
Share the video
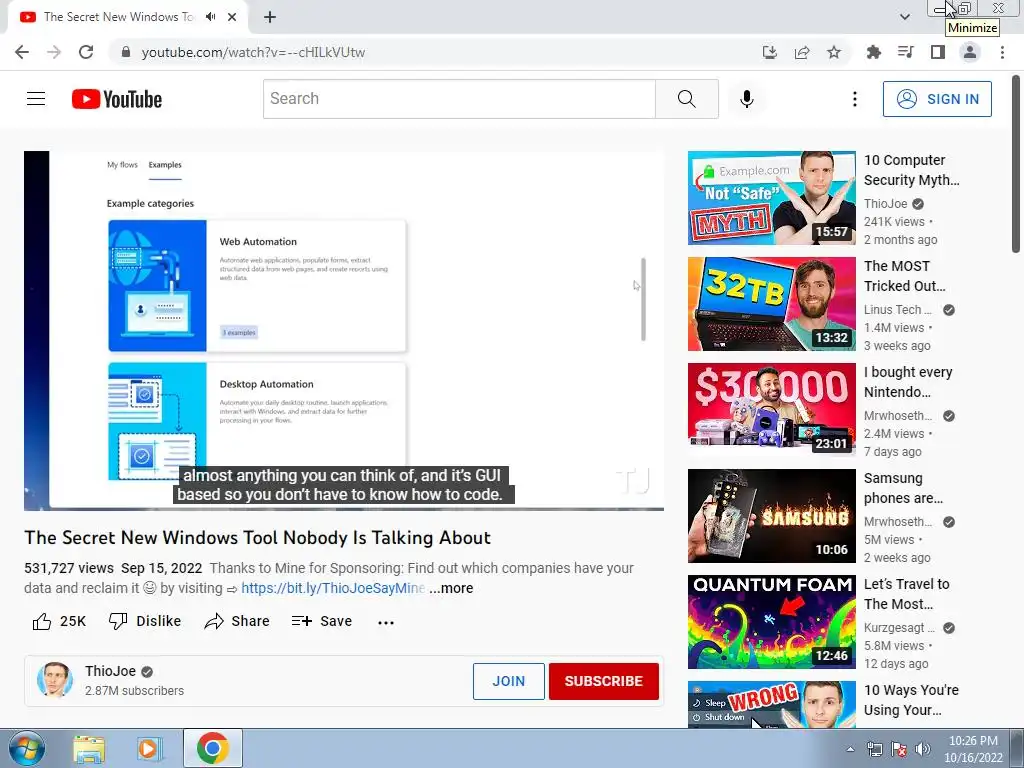tap(236, 621)
